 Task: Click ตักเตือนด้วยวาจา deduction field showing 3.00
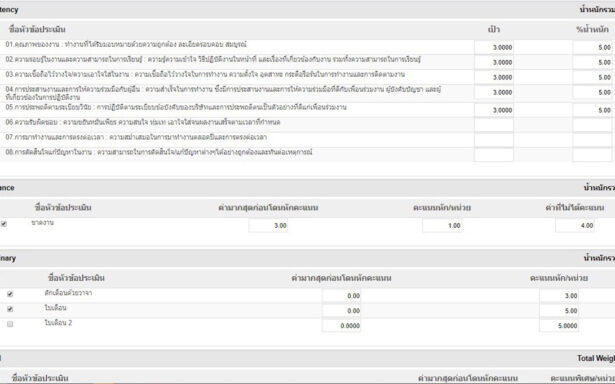click(x=559, y=296)
